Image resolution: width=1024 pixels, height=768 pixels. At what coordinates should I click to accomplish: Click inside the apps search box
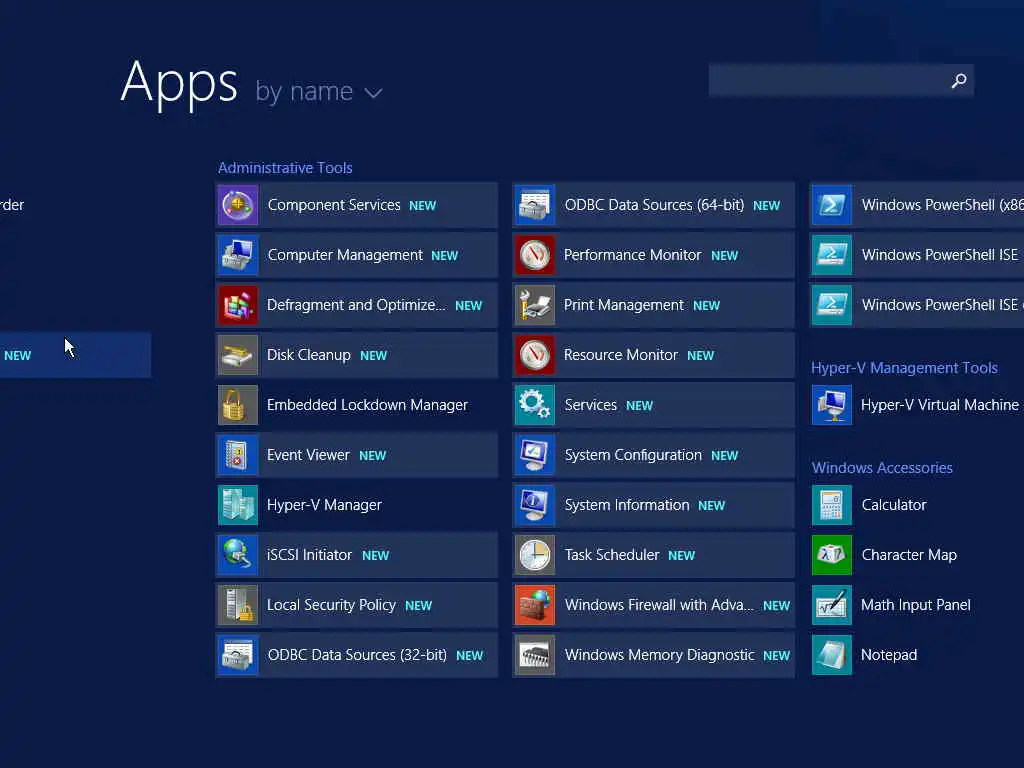point(841,80)
